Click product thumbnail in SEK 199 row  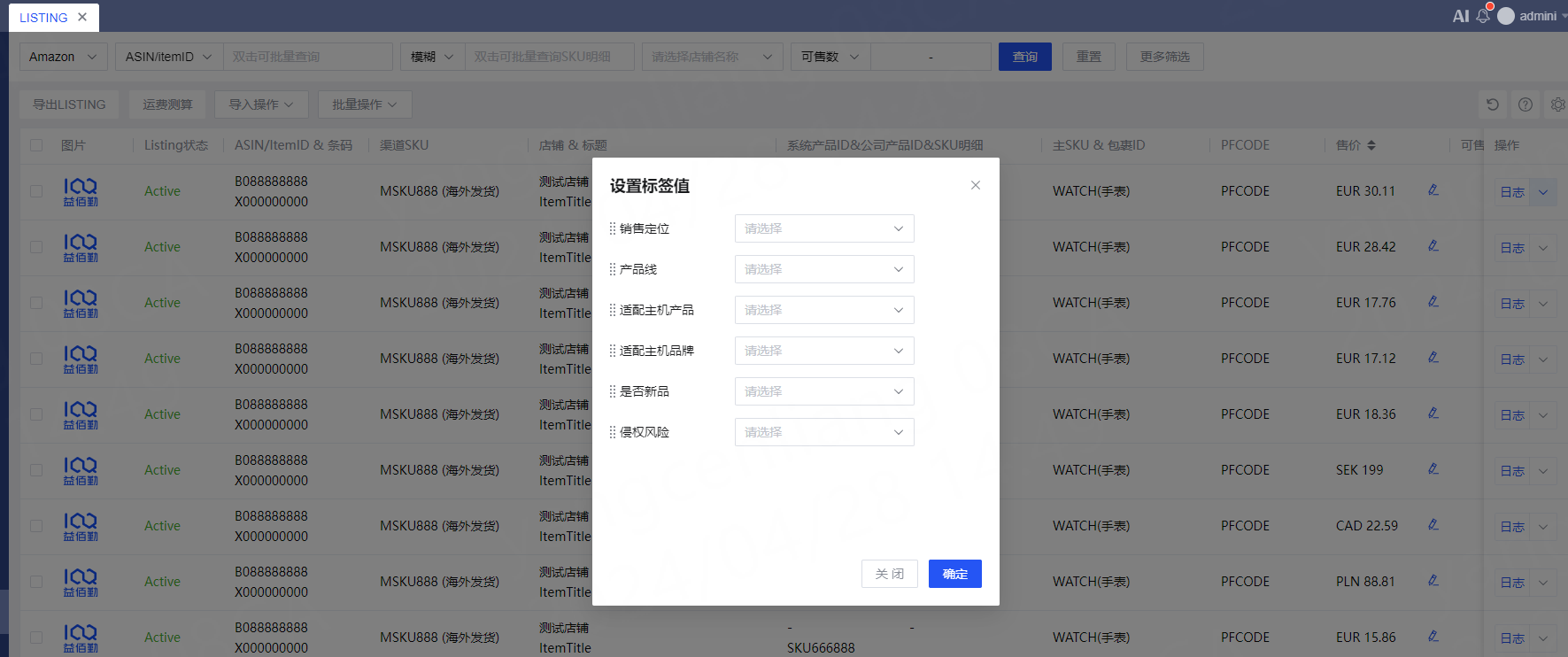click(81, 470)
